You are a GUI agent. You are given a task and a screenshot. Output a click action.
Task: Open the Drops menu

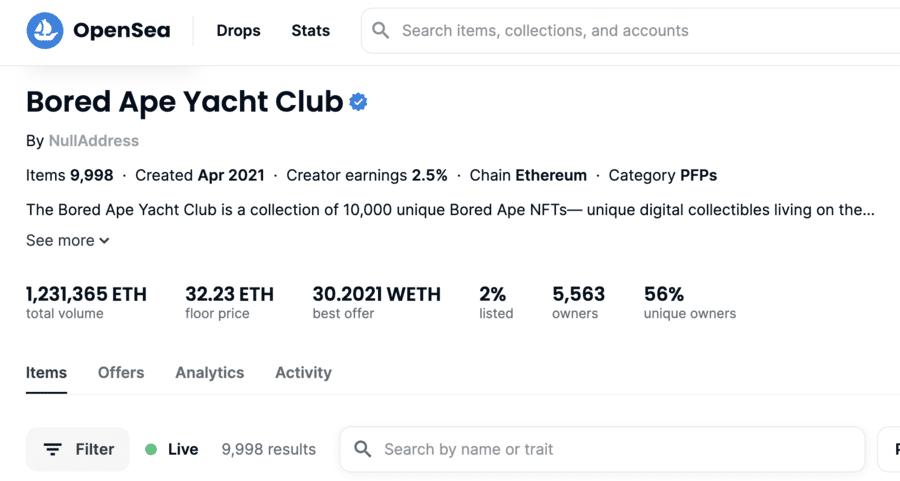click(238, 30)
